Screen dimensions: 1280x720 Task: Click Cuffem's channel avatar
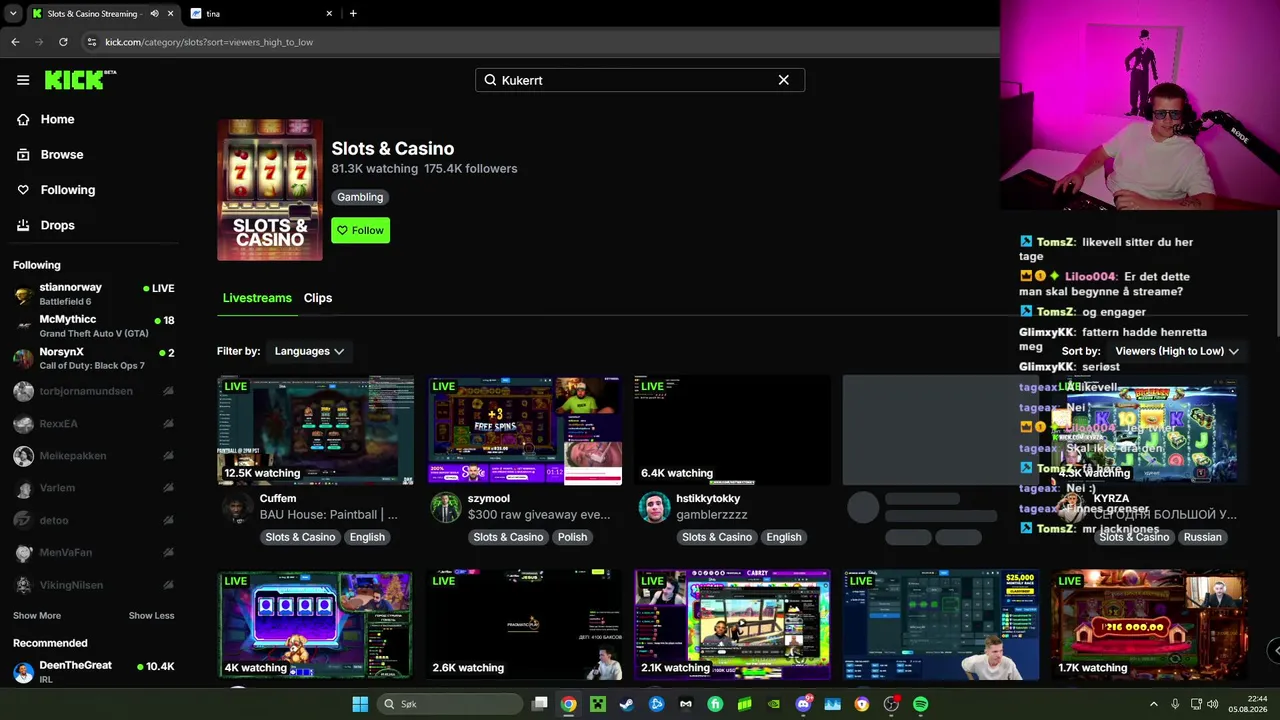pyautogui.click(x=237, y=507)
